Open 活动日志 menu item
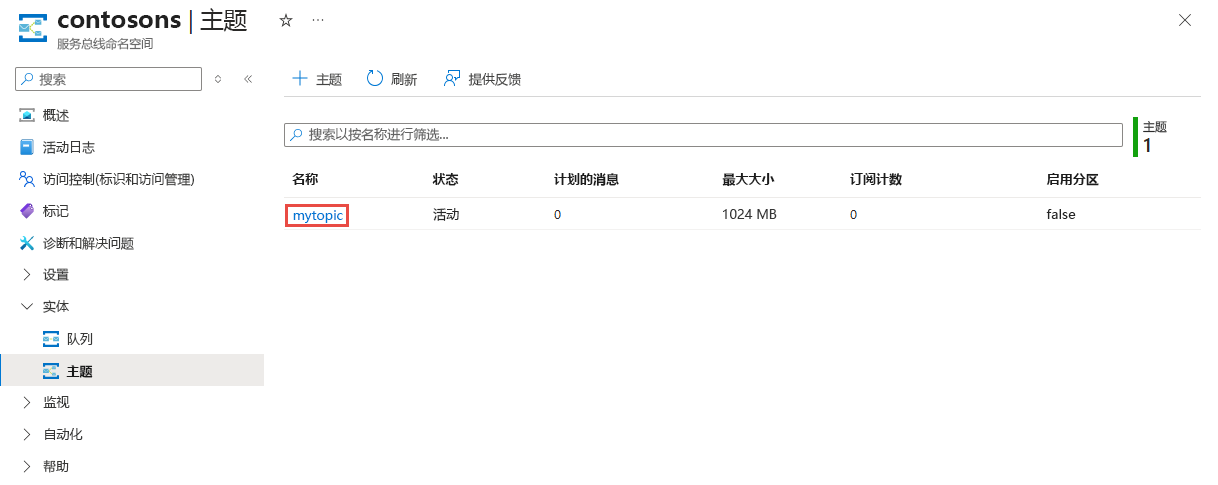This screenshot has width=1218, height=485. click(69, 148)
